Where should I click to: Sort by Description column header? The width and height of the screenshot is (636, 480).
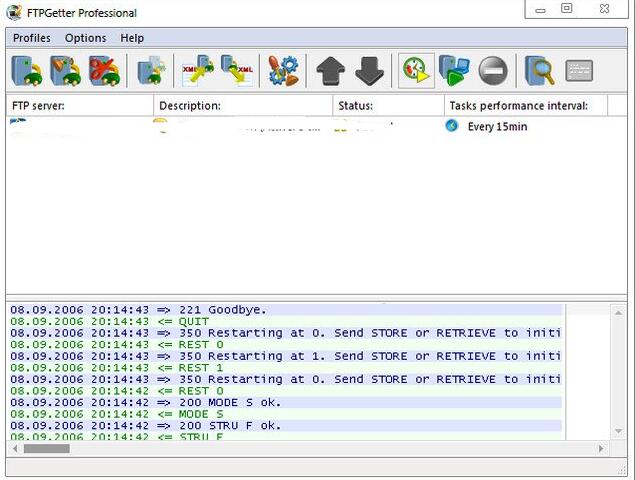click(x=243, y=106)
